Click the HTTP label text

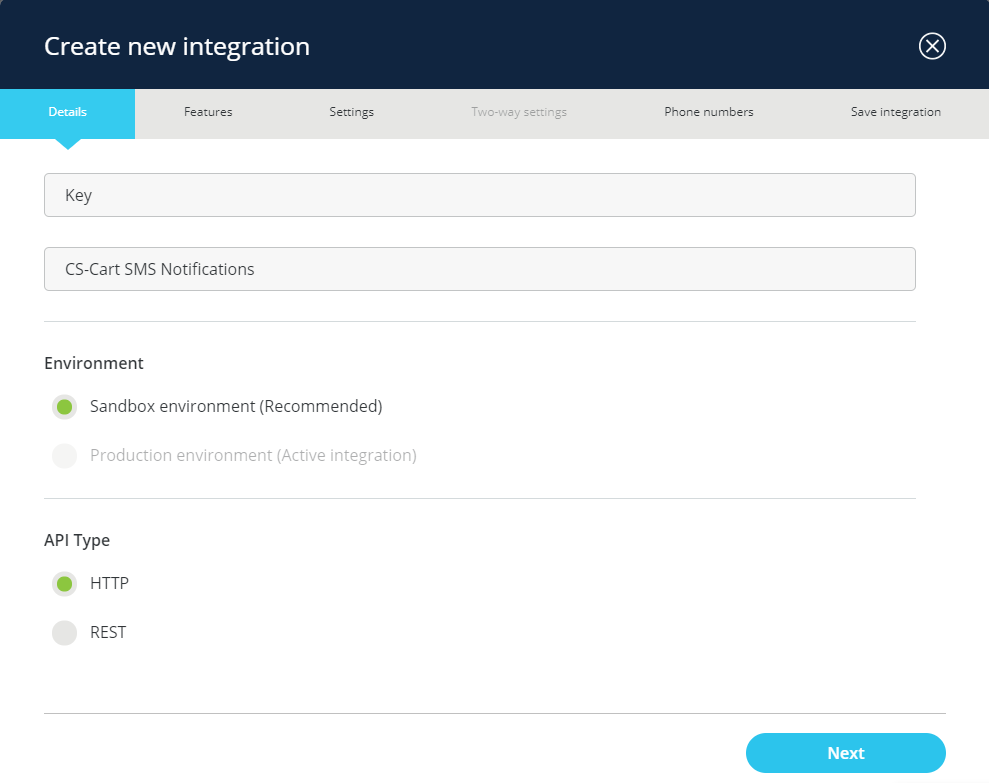109,584
